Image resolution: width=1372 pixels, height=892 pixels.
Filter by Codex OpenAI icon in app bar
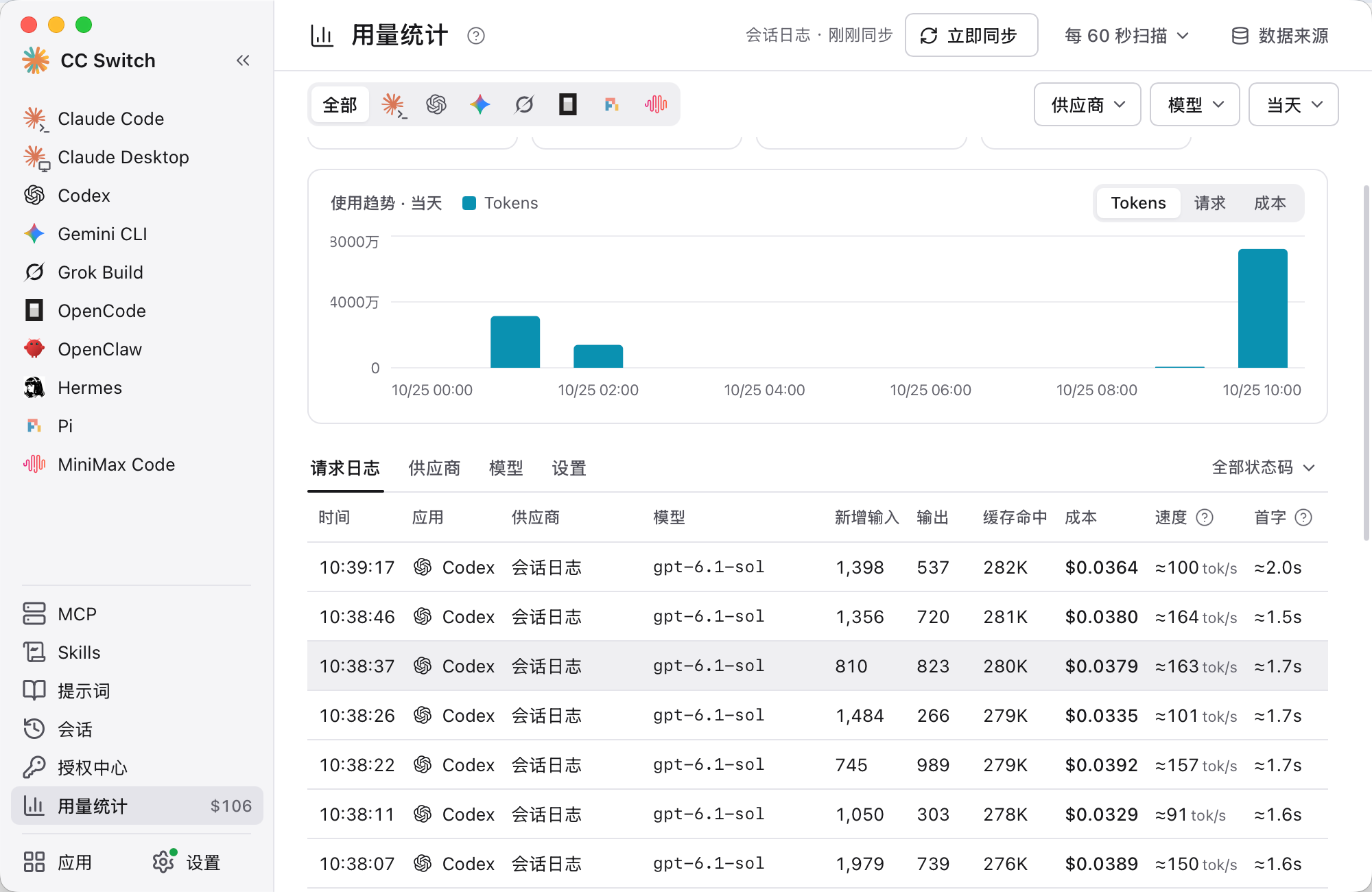[x=436, y=105]
